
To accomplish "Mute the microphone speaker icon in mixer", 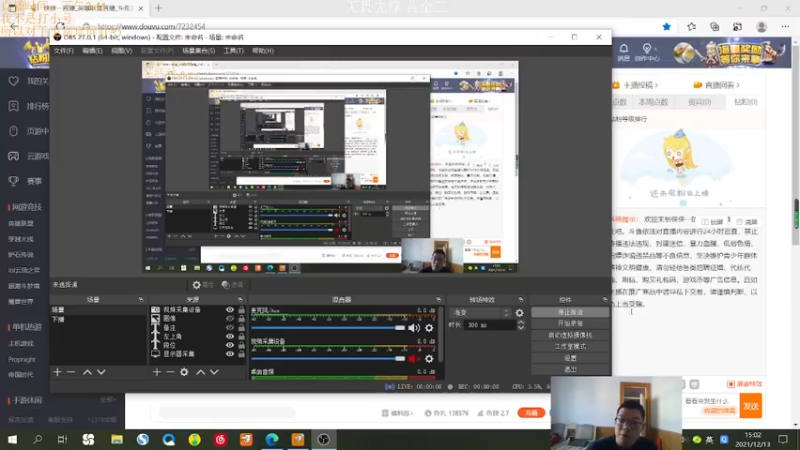I will (x=414, y=328).
